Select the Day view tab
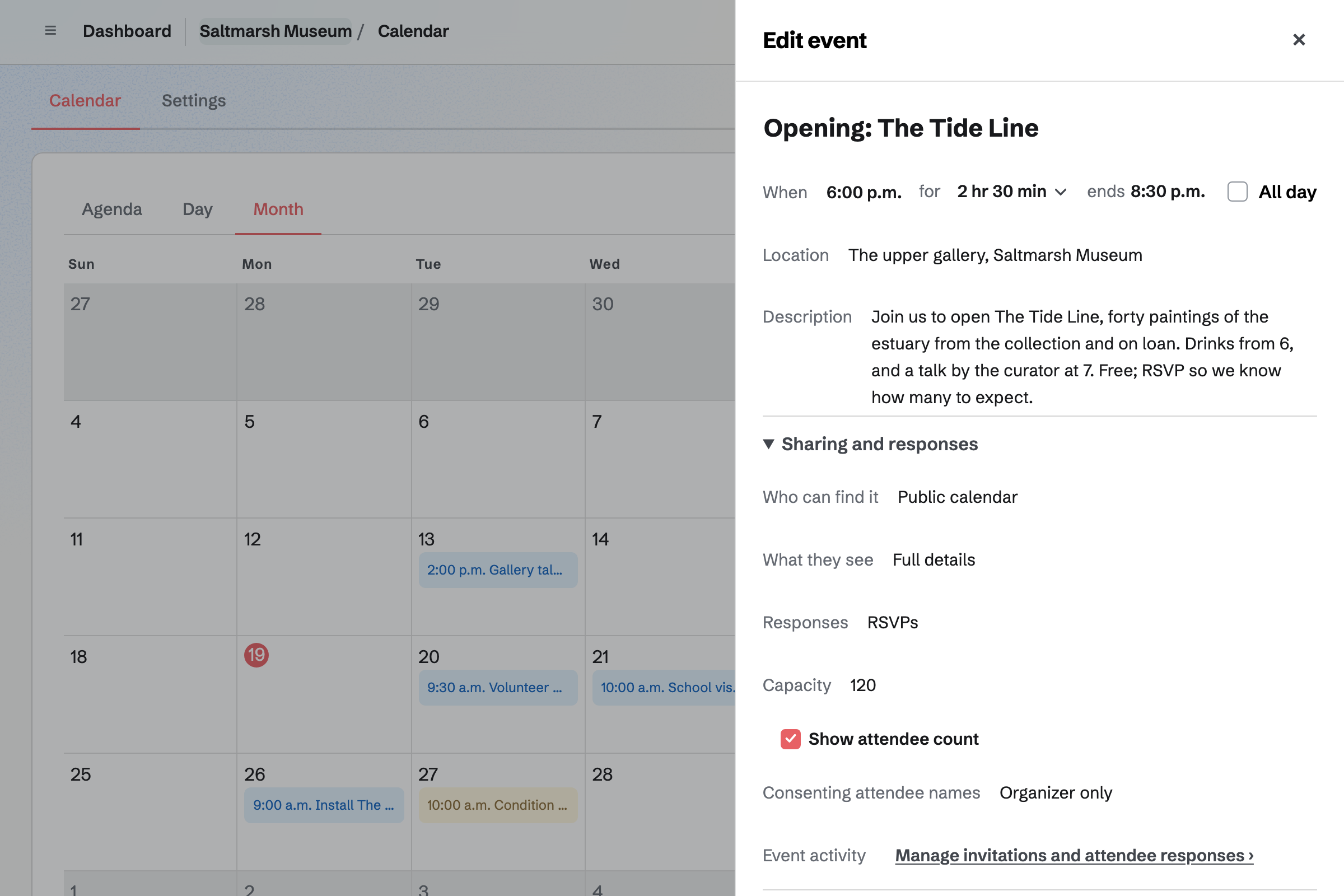This screenshot has width=1344, height=896. 198,209
